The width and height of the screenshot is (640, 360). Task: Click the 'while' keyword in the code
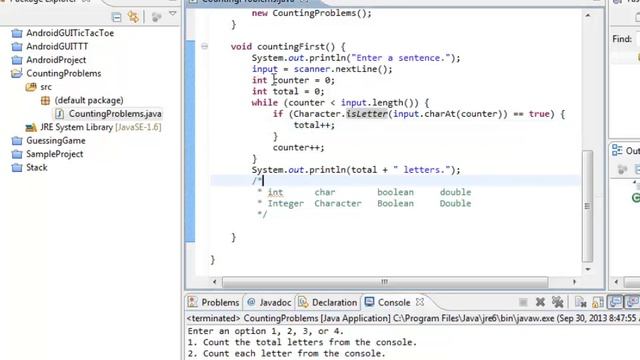[264, 103]
